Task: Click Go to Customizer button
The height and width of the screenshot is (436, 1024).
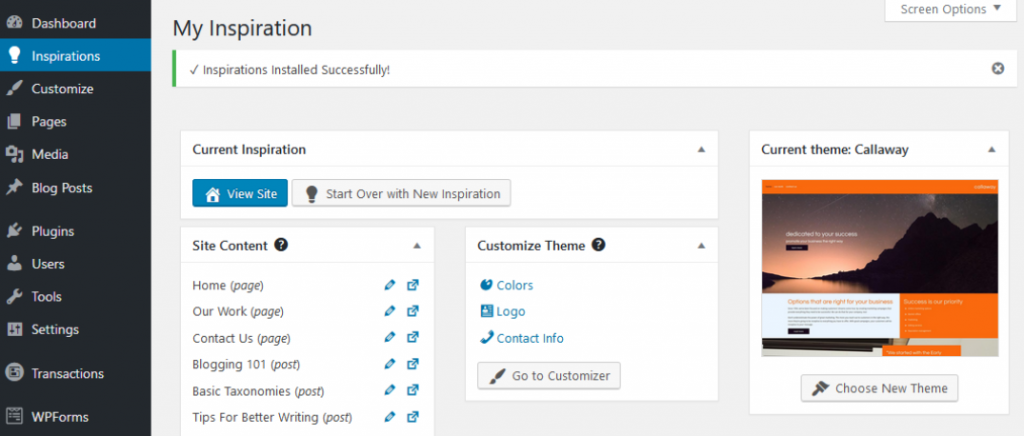Action: pyautogui.click(x=549, y=375)
